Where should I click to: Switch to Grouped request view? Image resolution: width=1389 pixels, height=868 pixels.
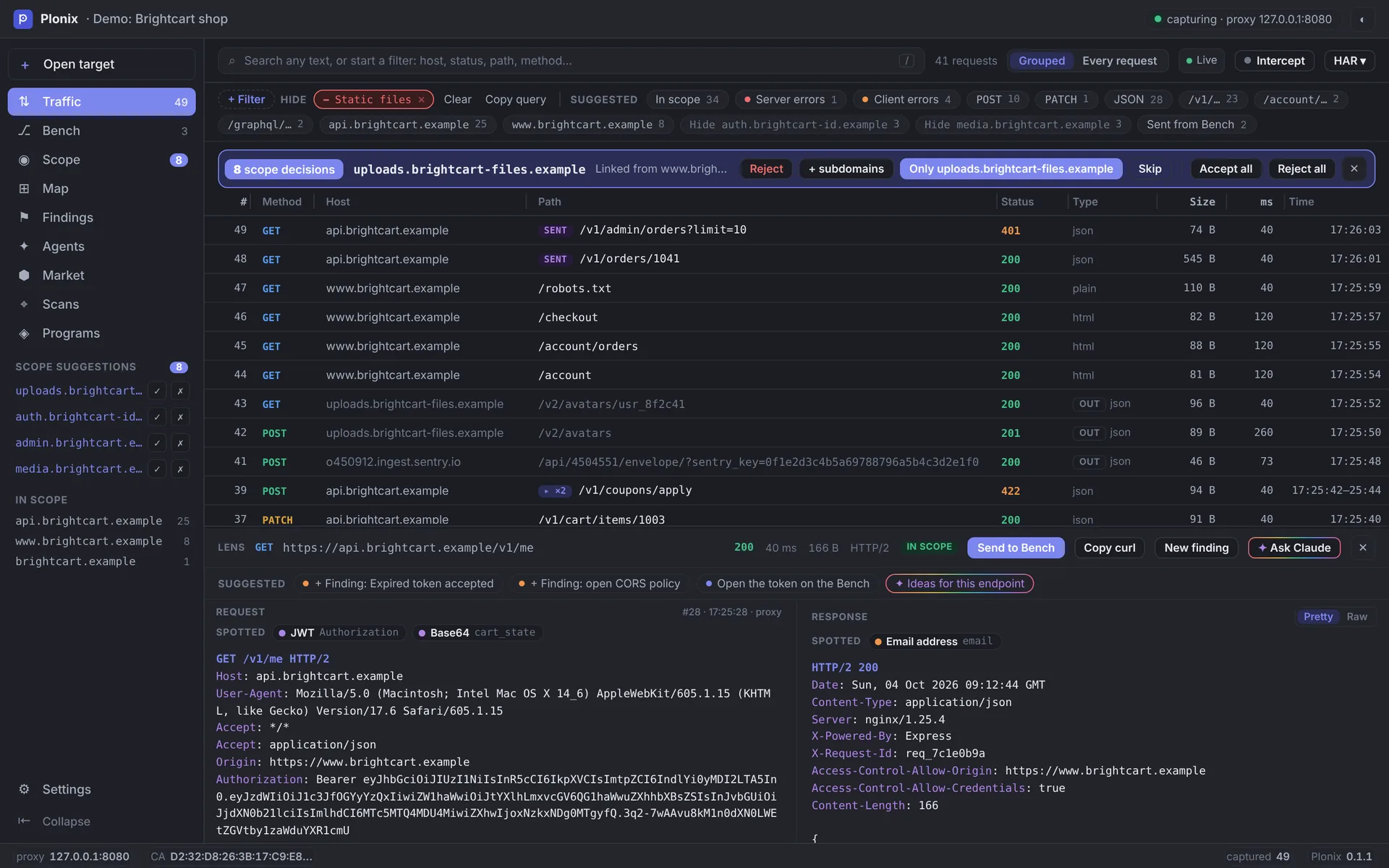coord(1041,61)
